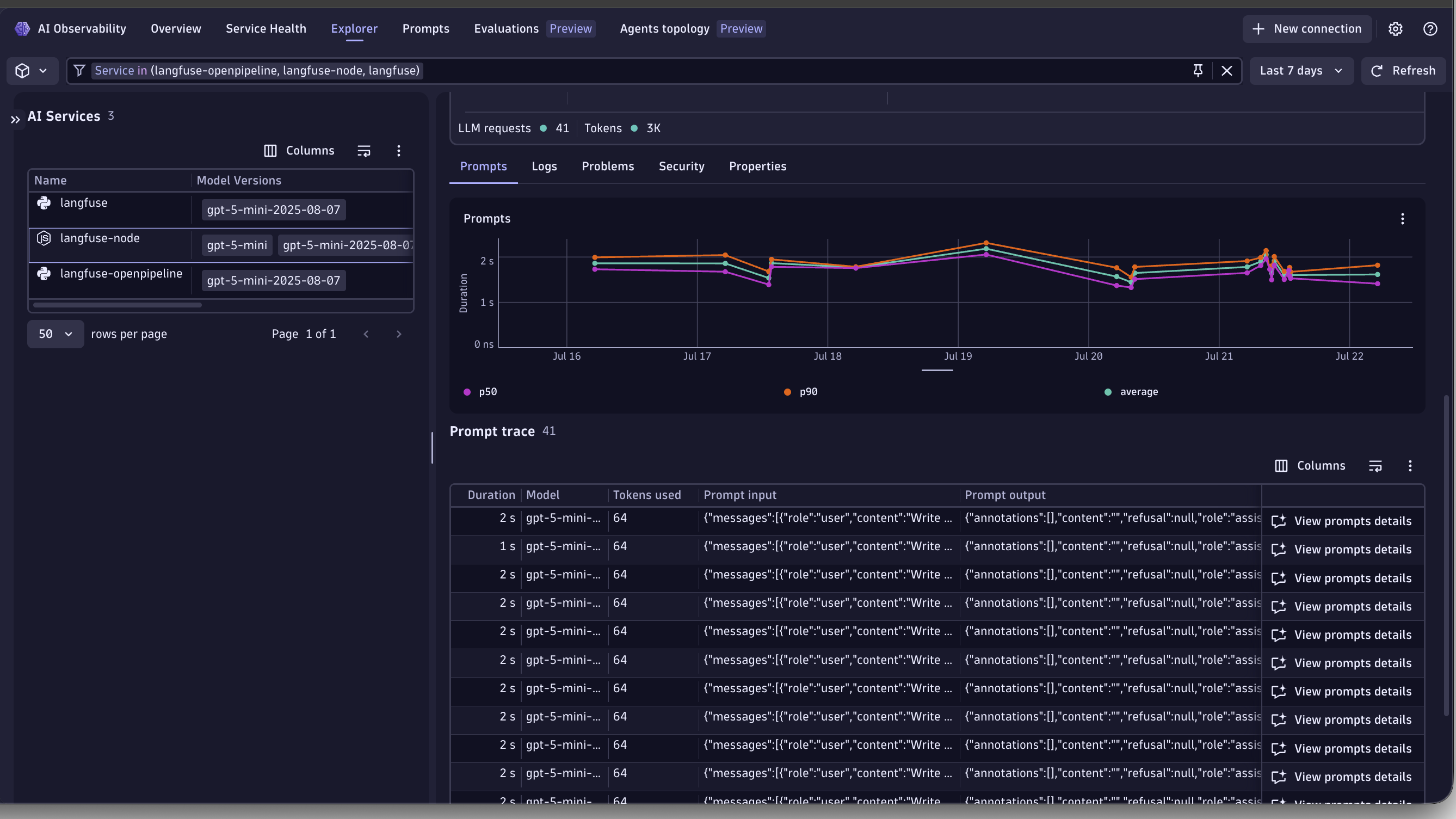
Task: Open AI Services table more options menu
Action: [398, 151]
